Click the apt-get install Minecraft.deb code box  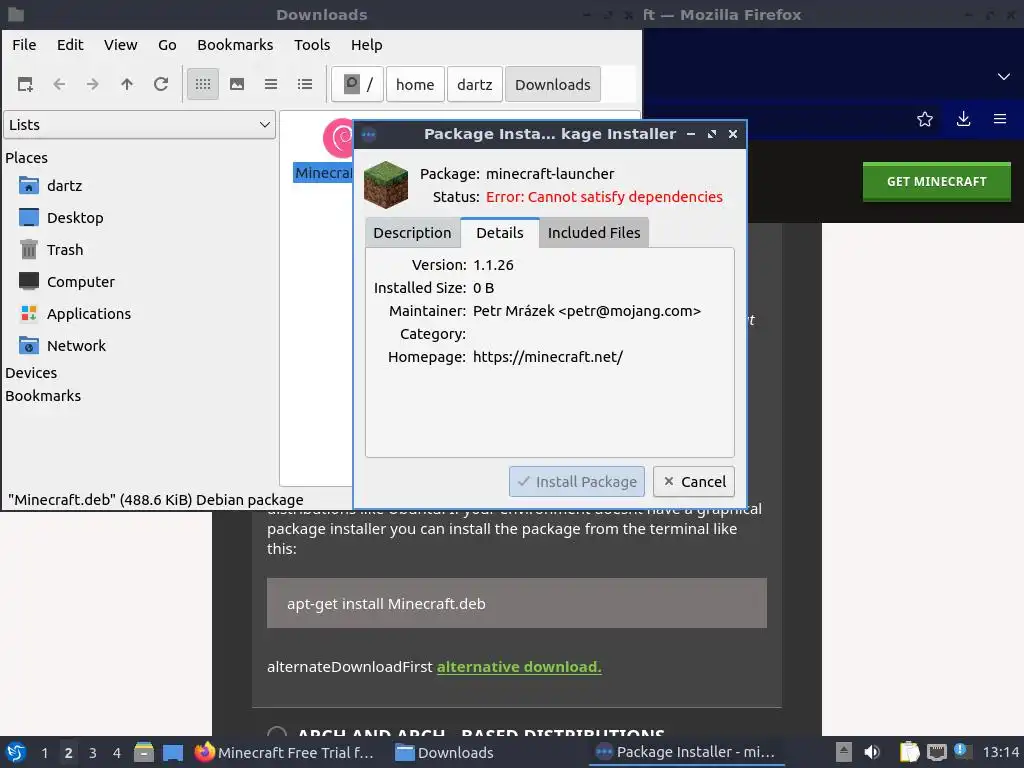(517, 603)
